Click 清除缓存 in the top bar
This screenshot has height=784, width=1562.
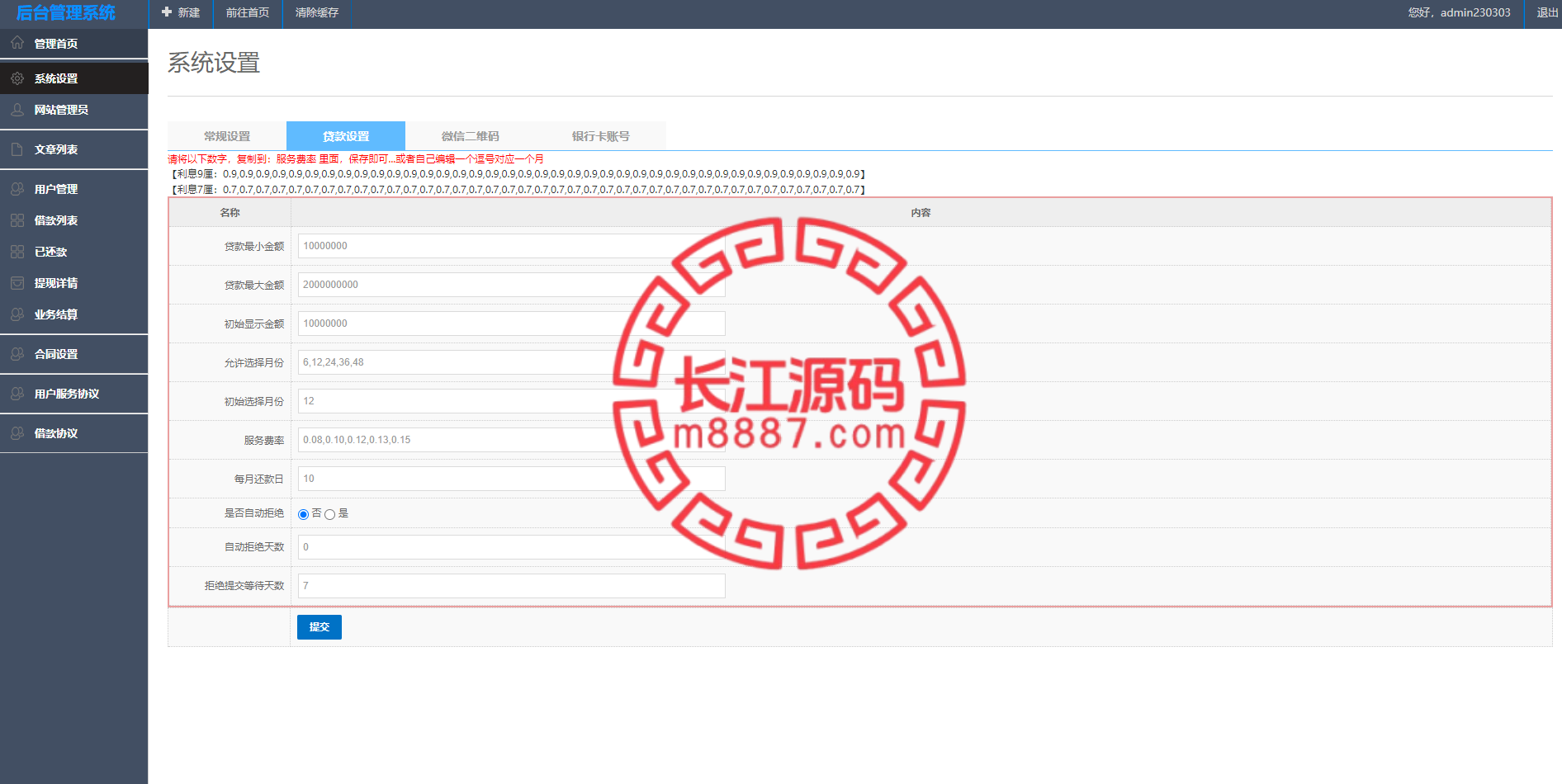click(317, 13)
